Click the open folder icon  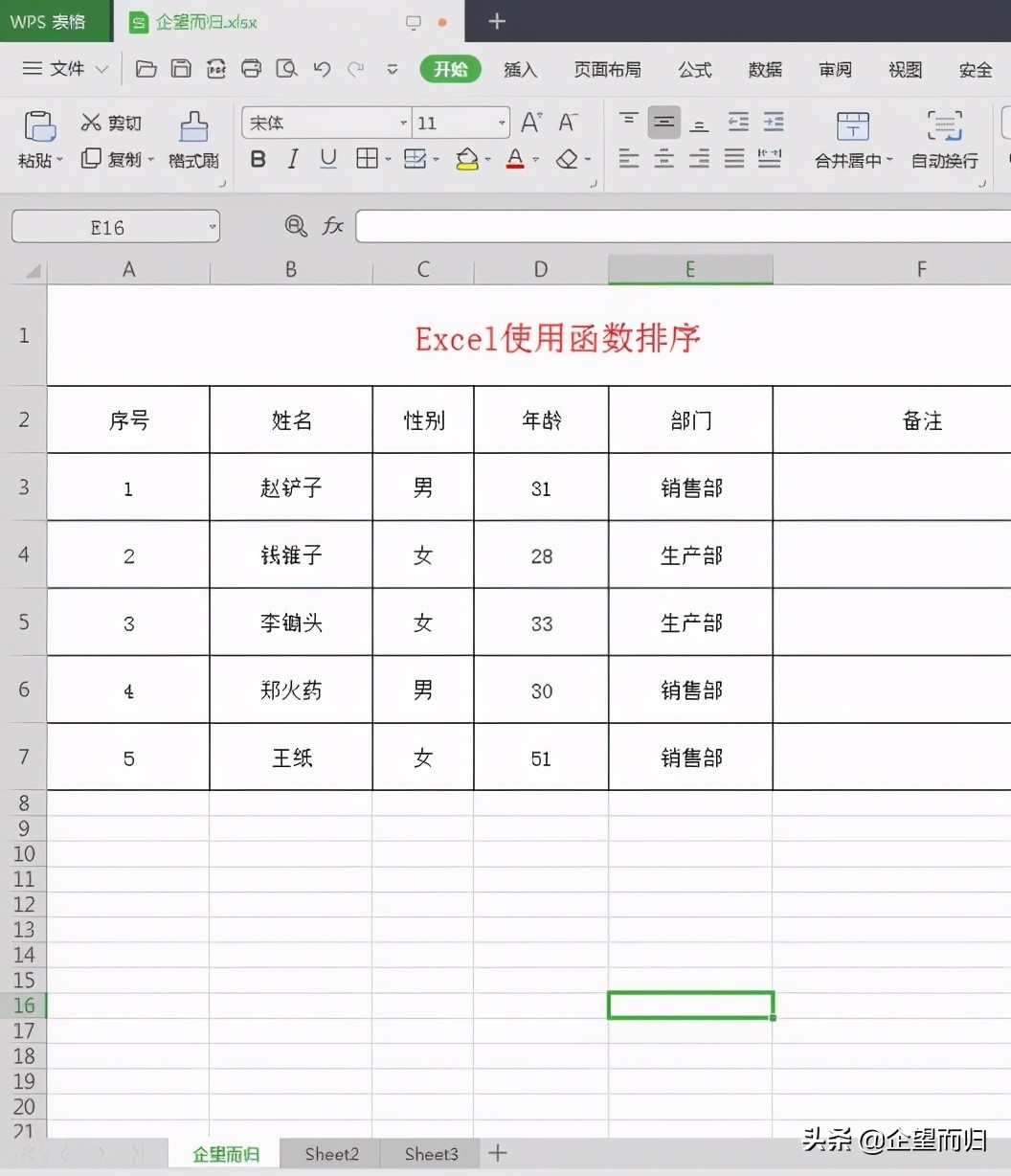point(146,69)
